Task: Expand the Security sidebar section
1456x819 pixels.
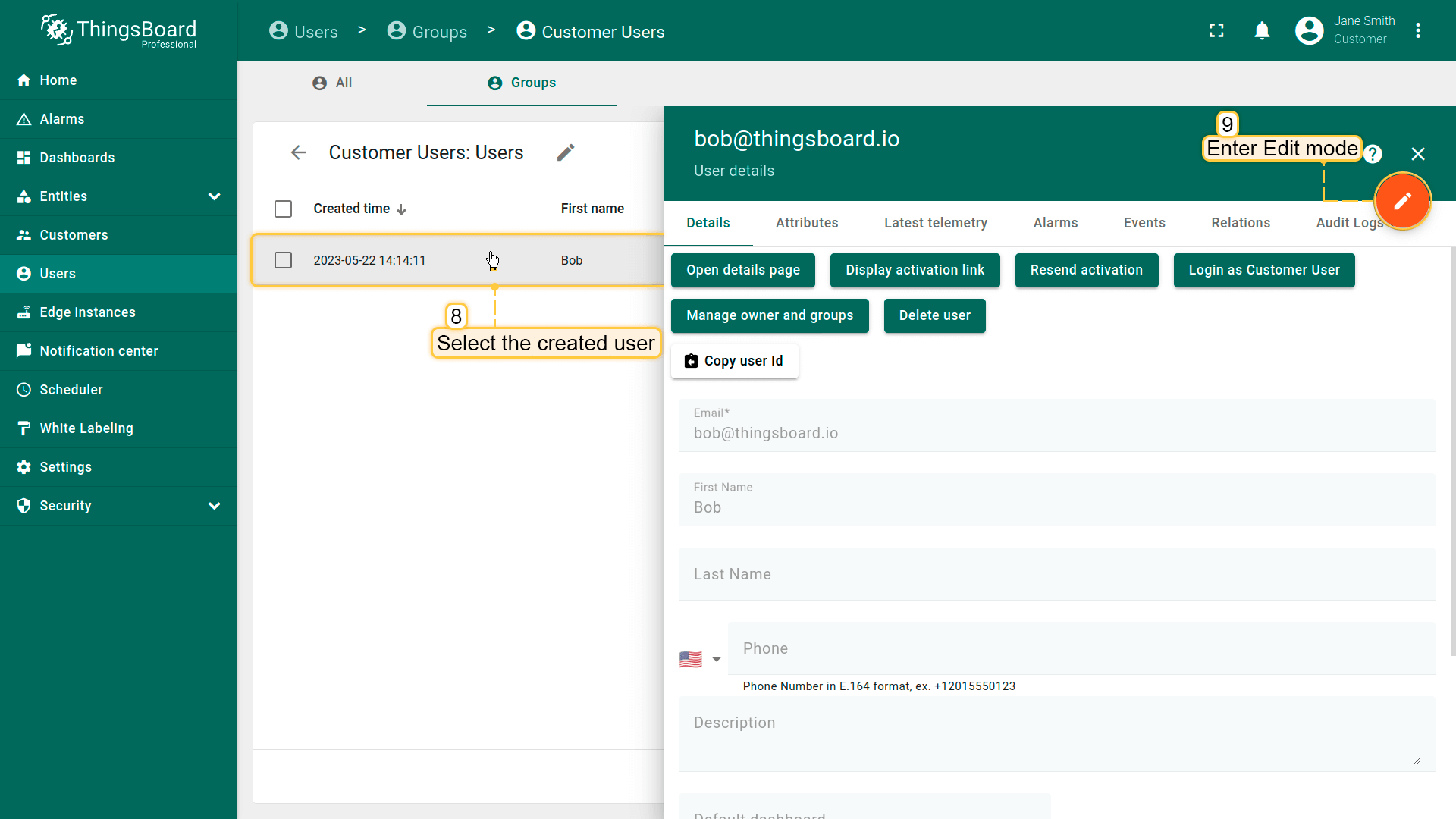Action: (x=214, y=506)
